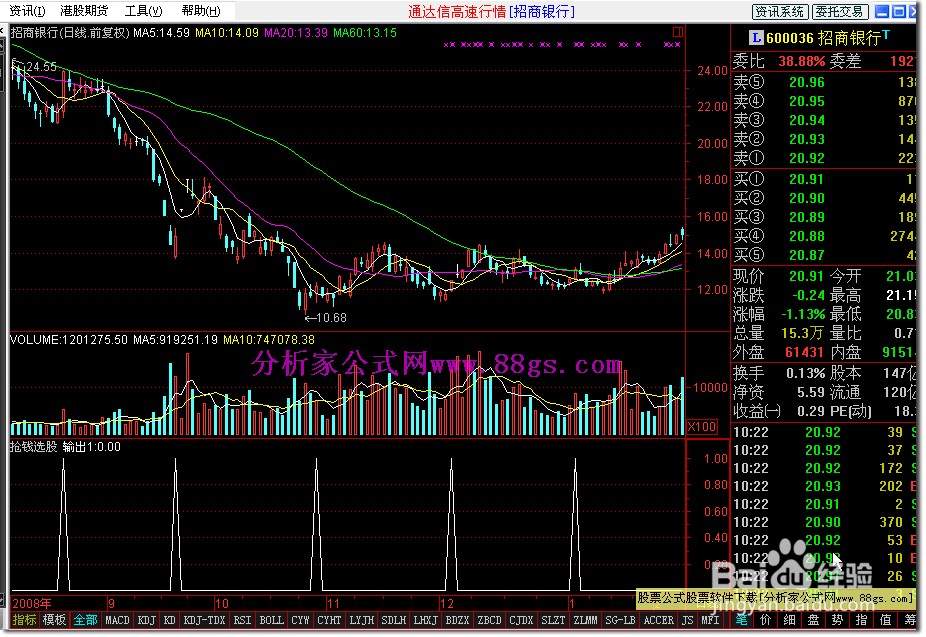Click the 卖① price 20.92

(807, 158)
